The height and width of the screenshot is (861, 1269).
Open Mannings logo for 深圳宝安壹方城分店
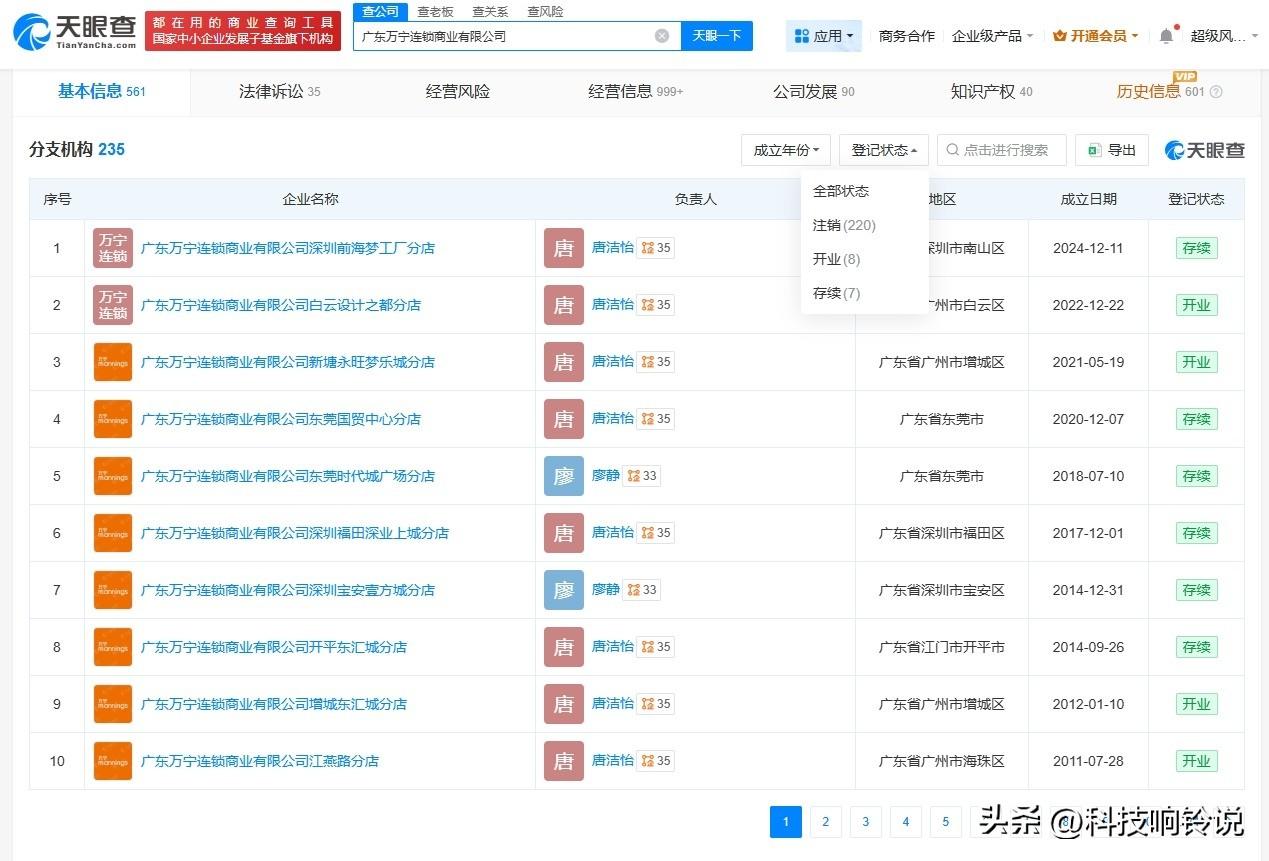(112, 590)
